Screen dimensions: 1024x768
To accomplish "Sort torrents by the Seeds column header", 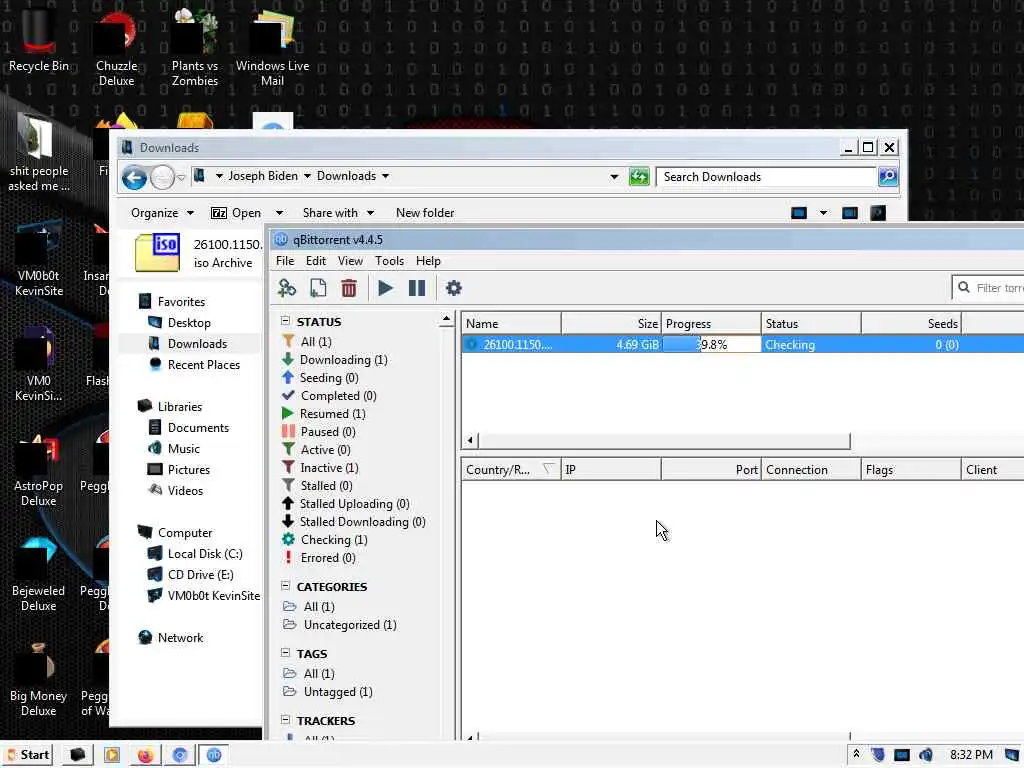I will (x=911, y=323).
